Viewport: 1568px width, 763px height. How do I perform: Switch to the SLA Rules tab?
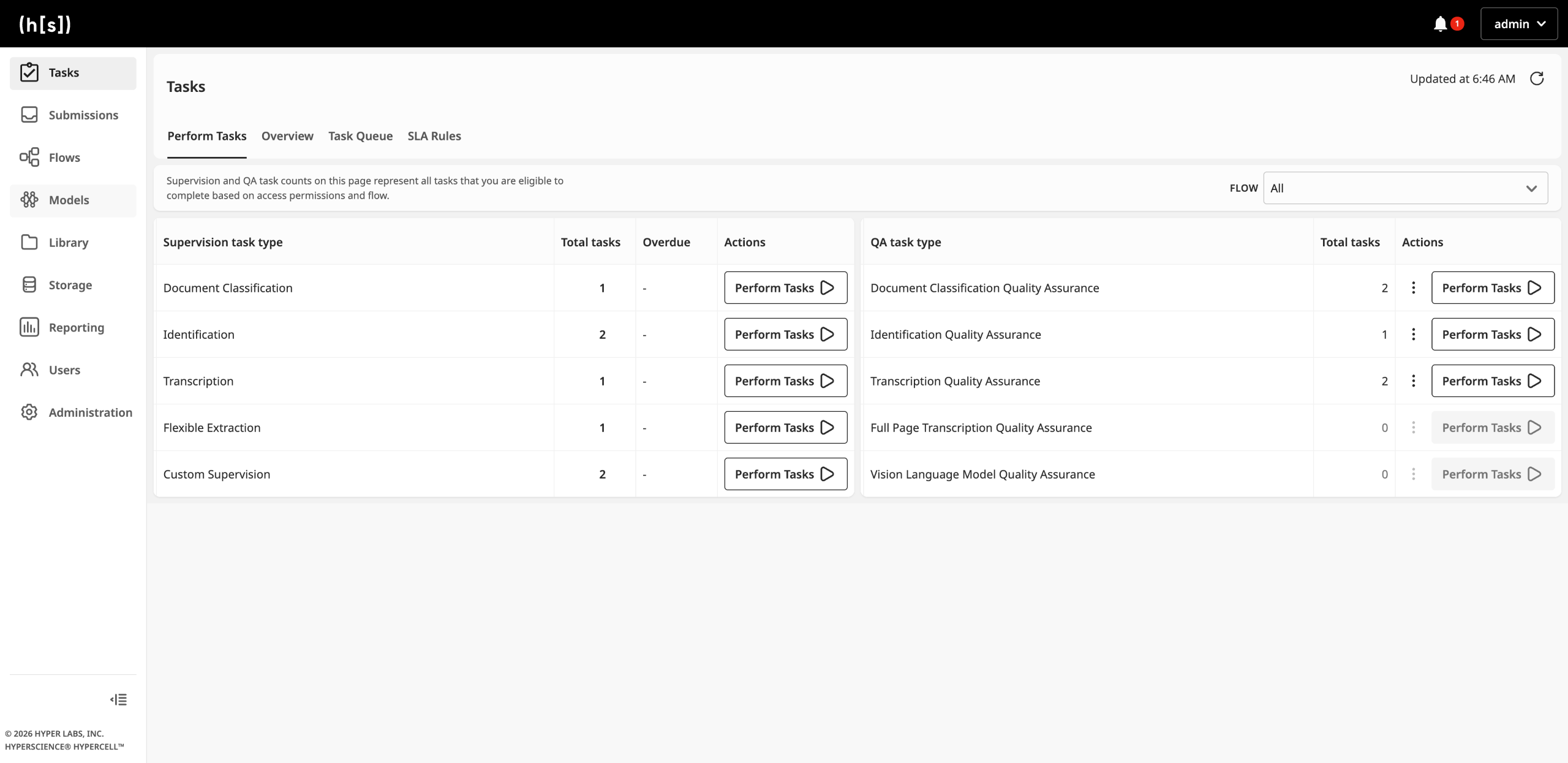(434, 136)
